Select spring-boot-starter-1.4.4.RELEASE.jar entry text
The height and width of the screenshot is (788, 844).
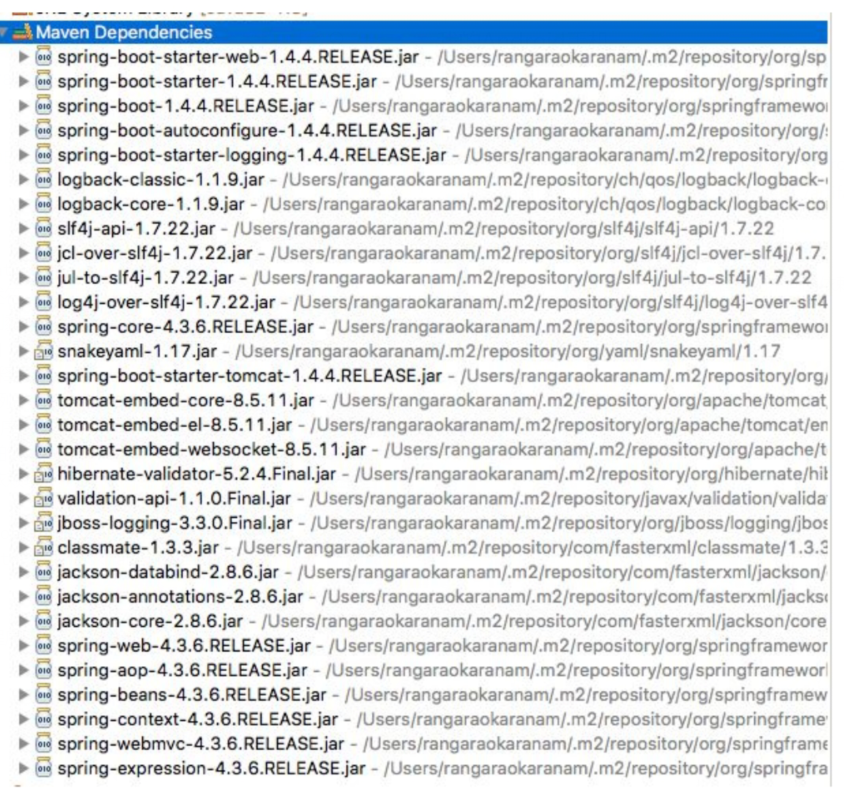[x=217, y=81]
